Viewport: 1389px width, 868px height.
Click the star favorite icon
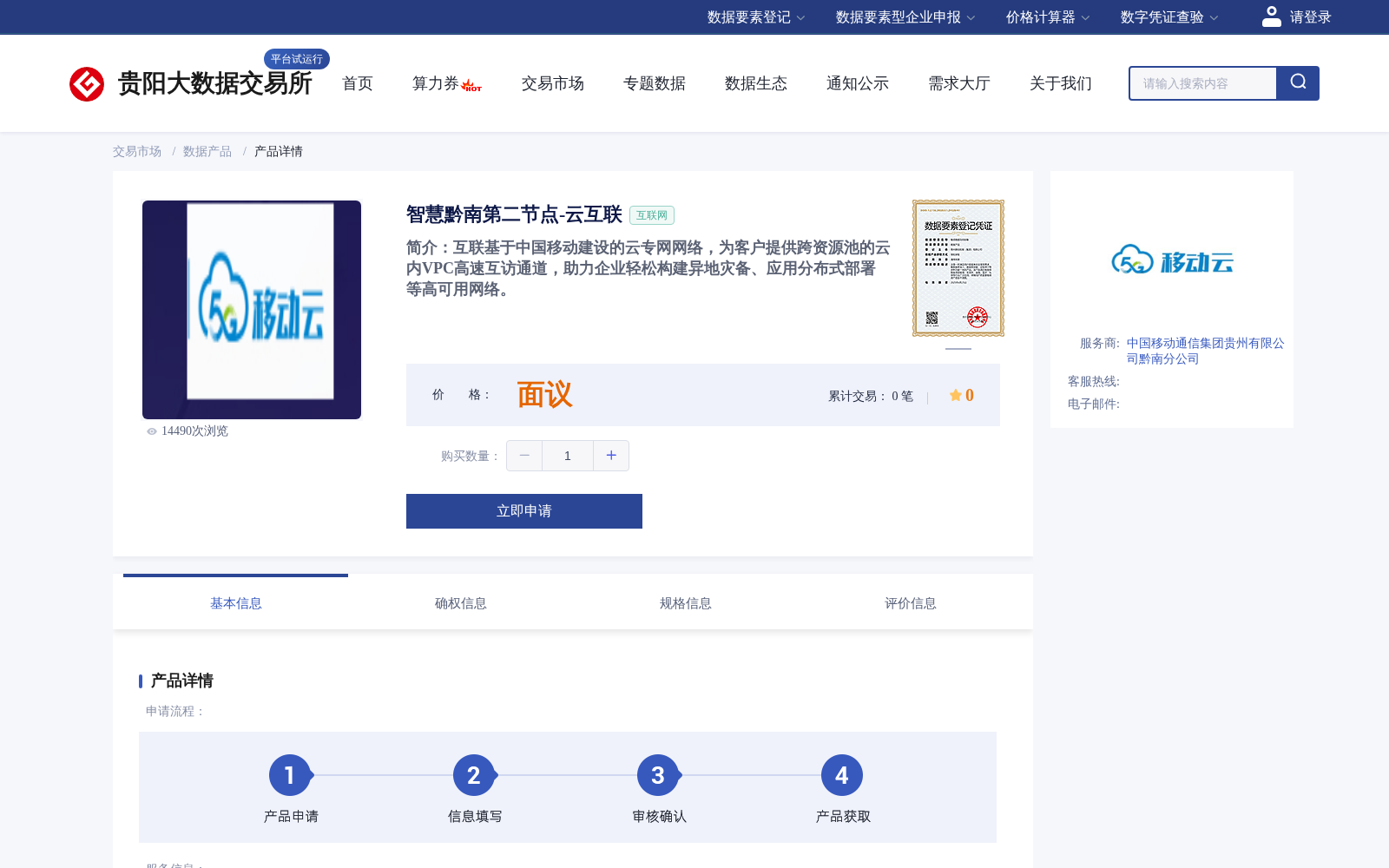point(955,395)
